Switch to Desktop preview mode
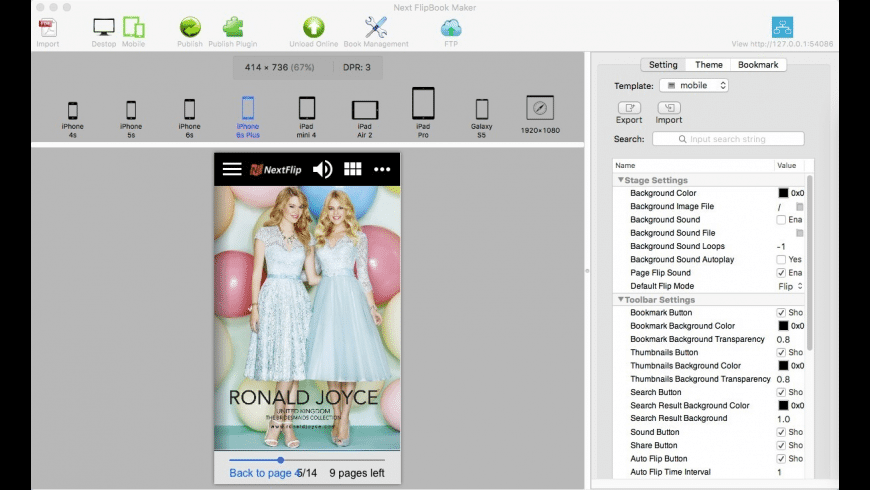The width and height of the screenshot is (870, 490). click(104, 28)
